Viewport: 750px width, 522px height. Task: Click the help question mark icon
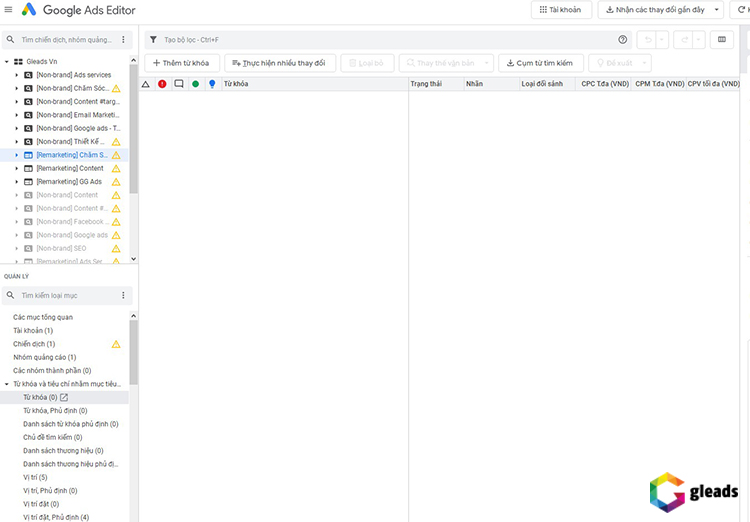[x=623, y=40]
